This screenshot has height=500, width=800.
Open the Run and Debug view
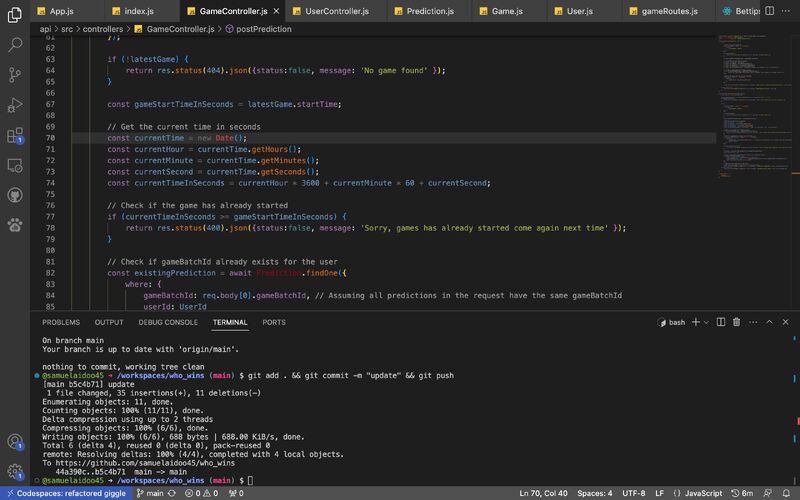(x=15, y=105)
